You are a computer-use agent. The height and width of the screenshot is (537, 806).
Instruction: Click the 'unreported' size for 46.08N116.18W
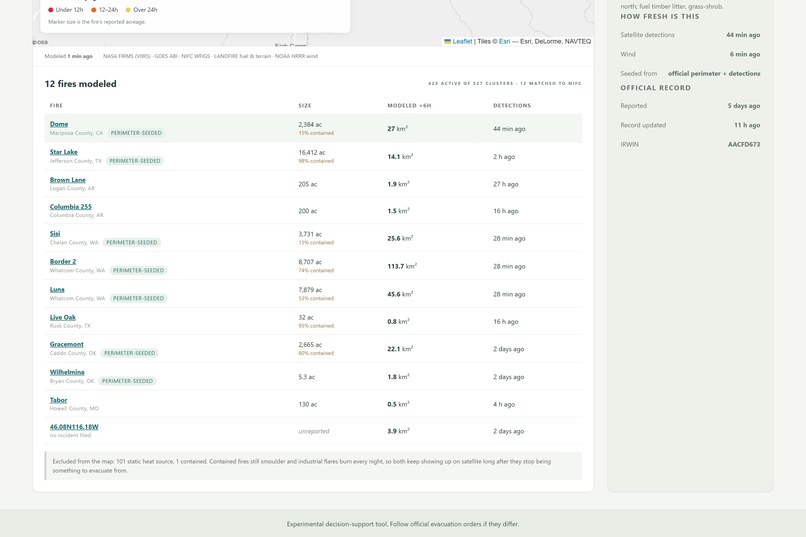click(314, 431)
